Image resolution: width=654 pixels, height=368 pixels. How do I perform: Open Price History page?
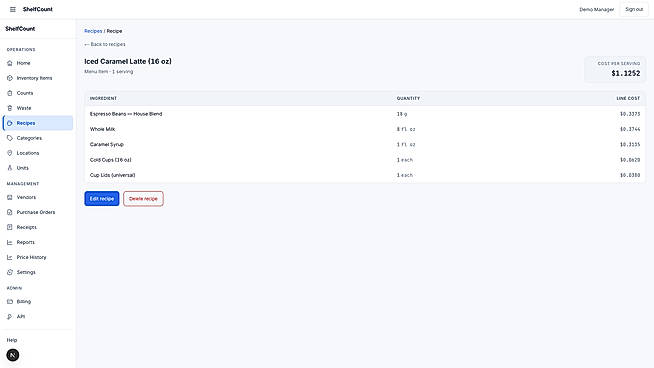(x=38, y=257)
